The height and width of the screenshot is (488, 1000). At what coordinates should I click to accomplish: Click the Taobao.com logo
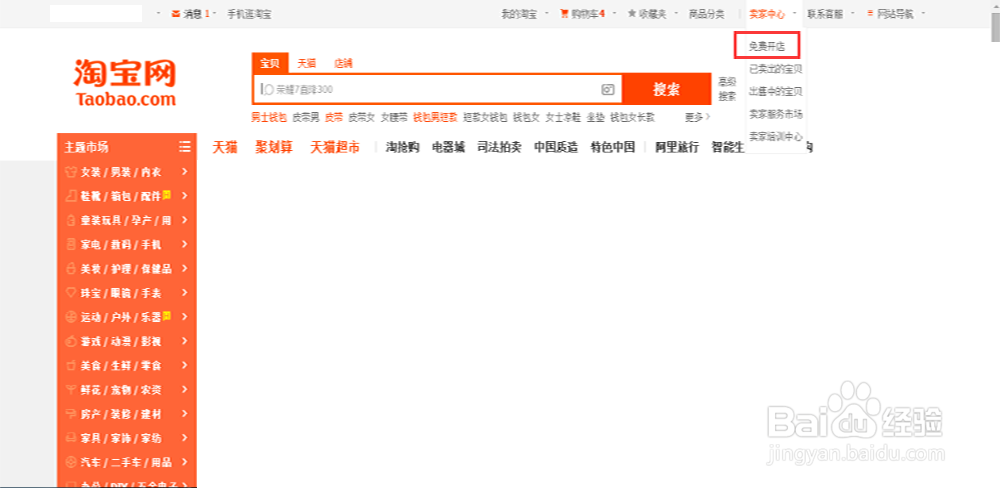coord(125,83)
